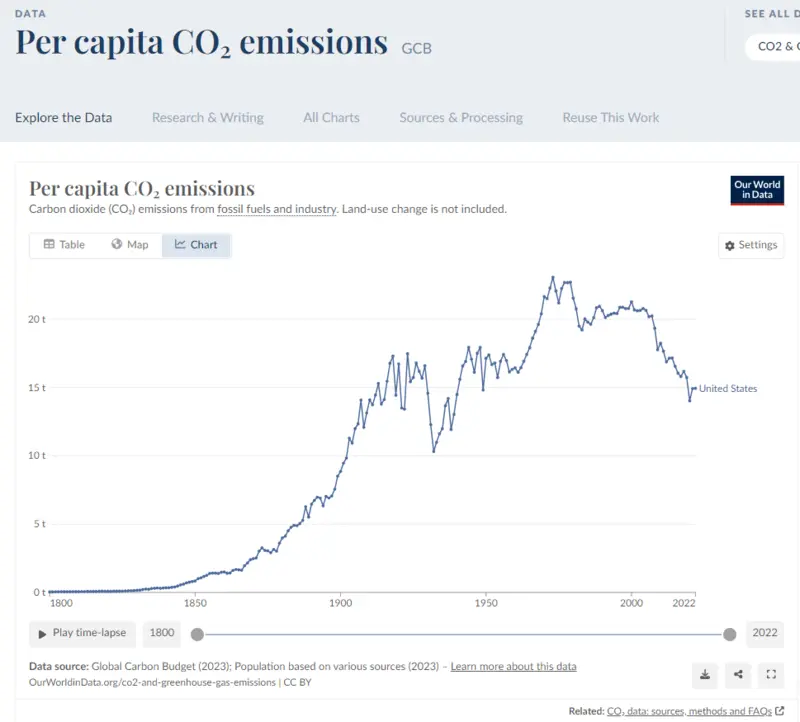Click the play triangle in the time-lapse button
Viewport: 800px width, 722px height.
pos(42,634)
